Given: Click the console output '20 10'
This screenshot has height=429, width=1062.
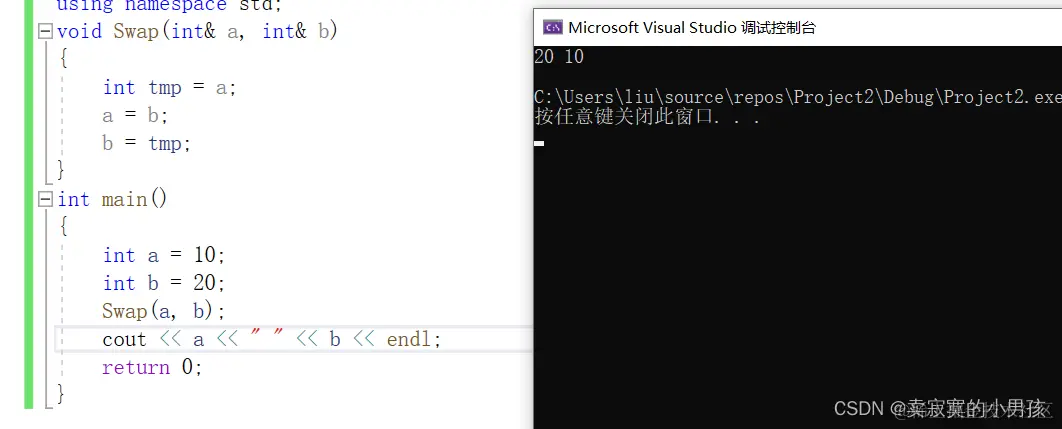Looking at the screenshot, I should (559, 57).
